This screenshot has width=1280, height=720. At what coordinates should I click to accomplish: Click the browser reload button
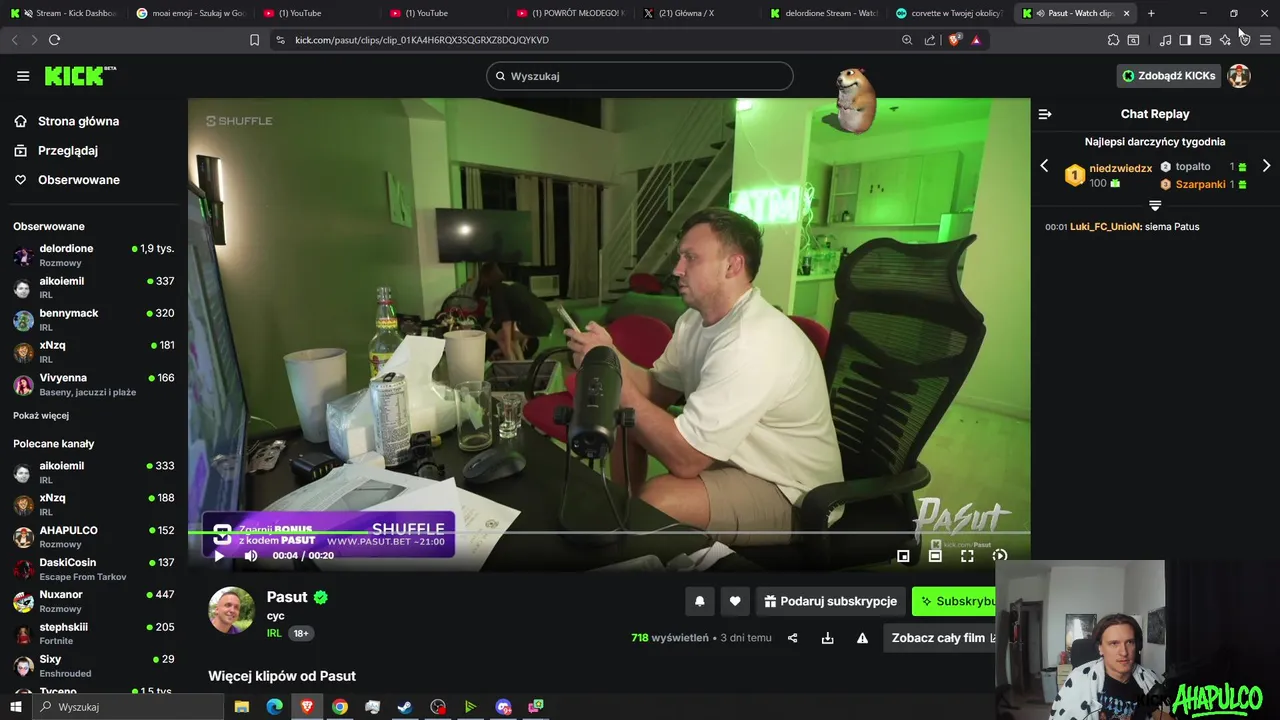point(54,40)
